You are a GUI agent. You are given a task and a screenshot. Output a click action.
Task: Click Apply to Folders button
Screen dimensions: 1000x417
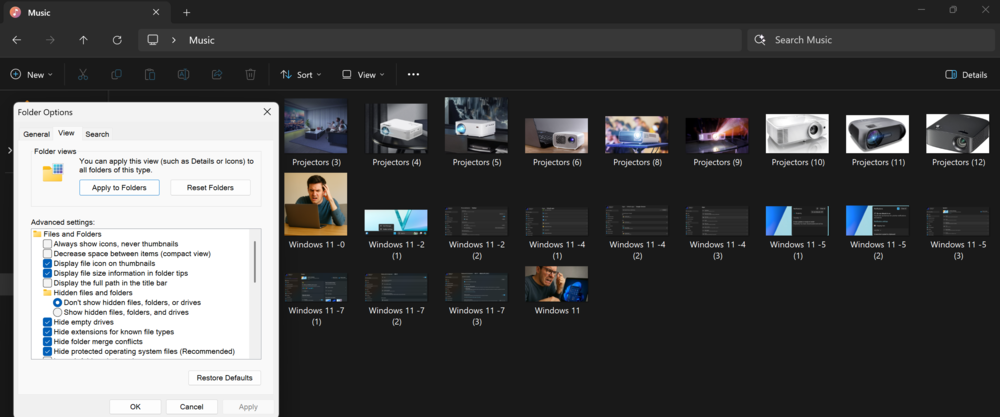[x=119, y=187]
